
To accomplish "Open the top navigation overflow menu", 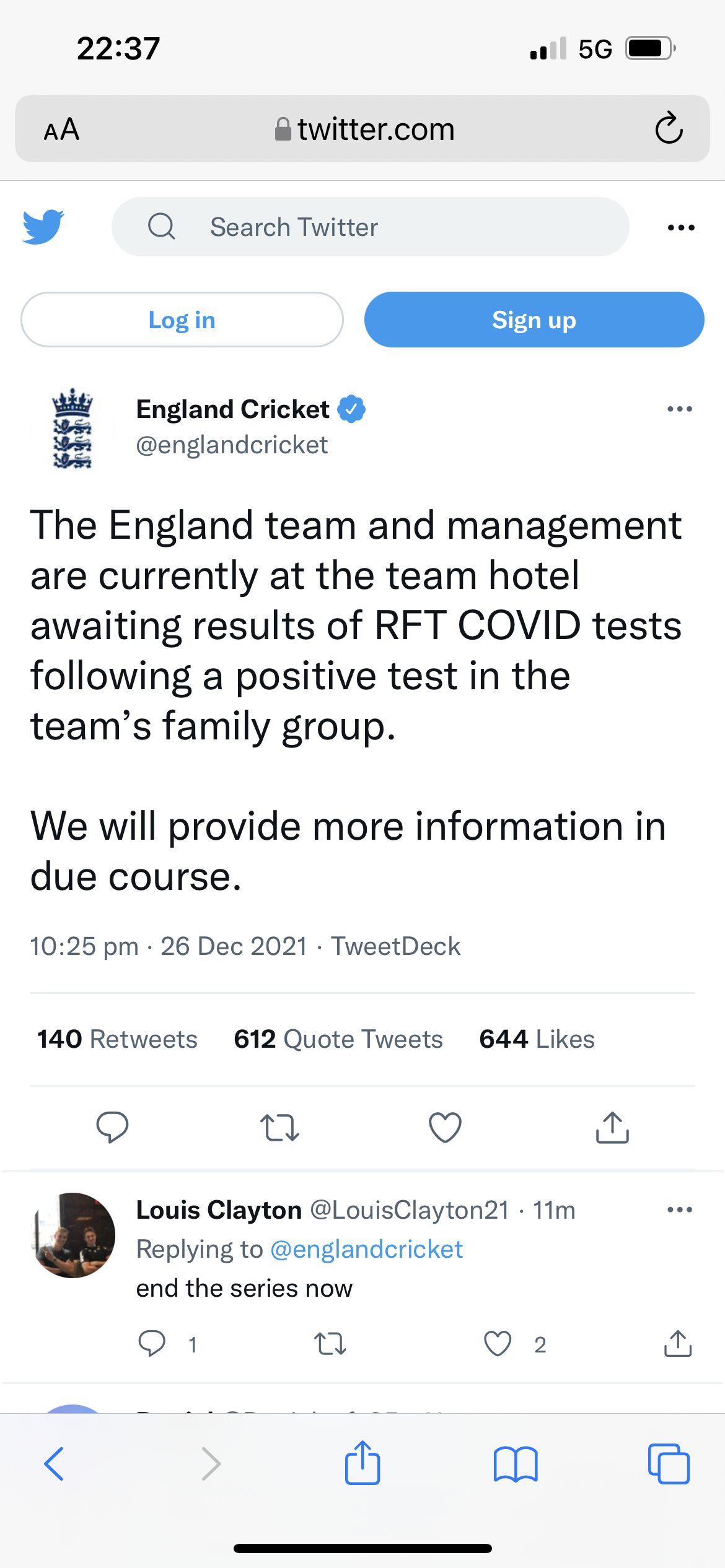I will coord(681,227).
